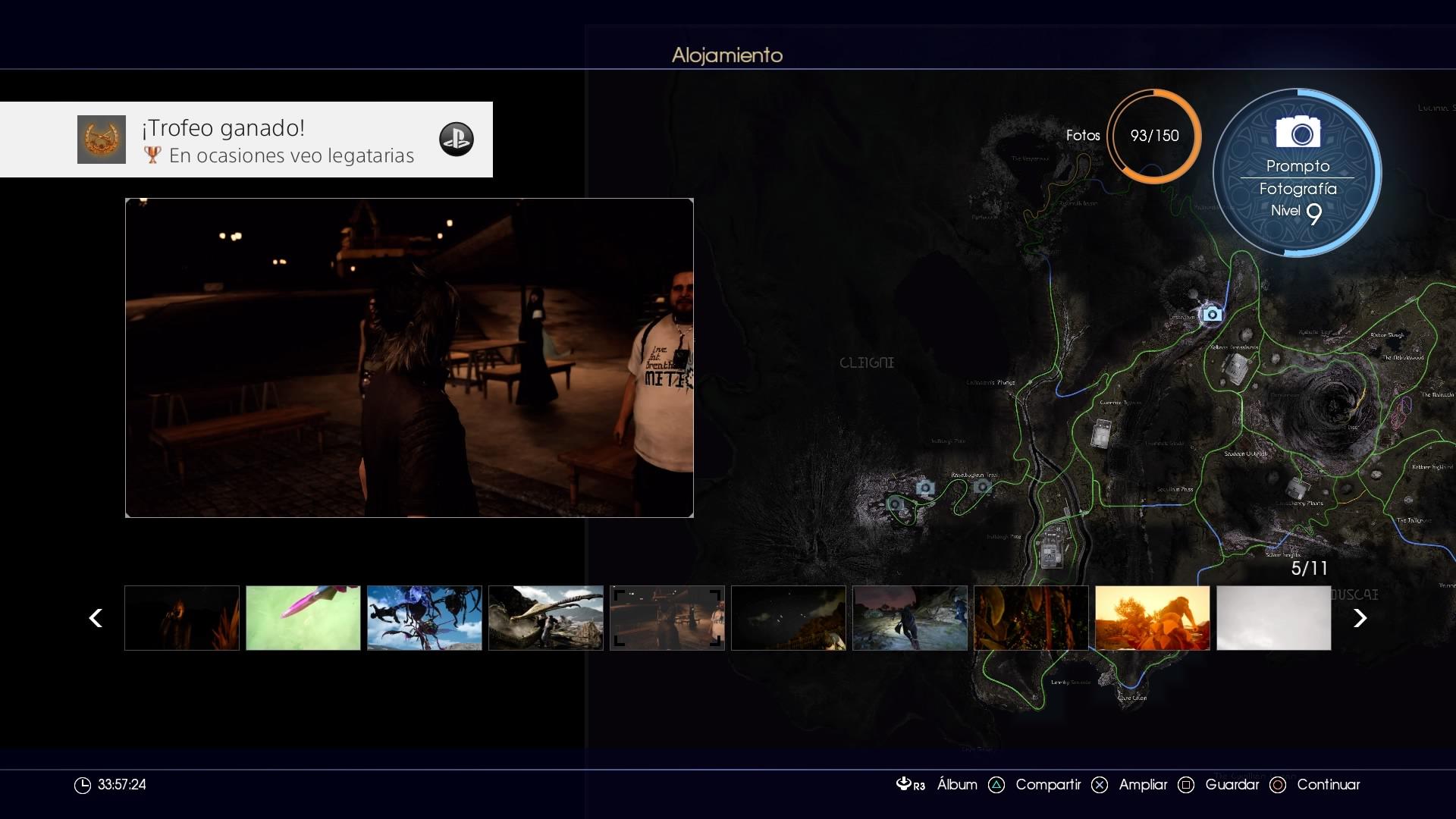Click the Alojamiento header title
The image size is (1456, 819).
coord(726,55)
